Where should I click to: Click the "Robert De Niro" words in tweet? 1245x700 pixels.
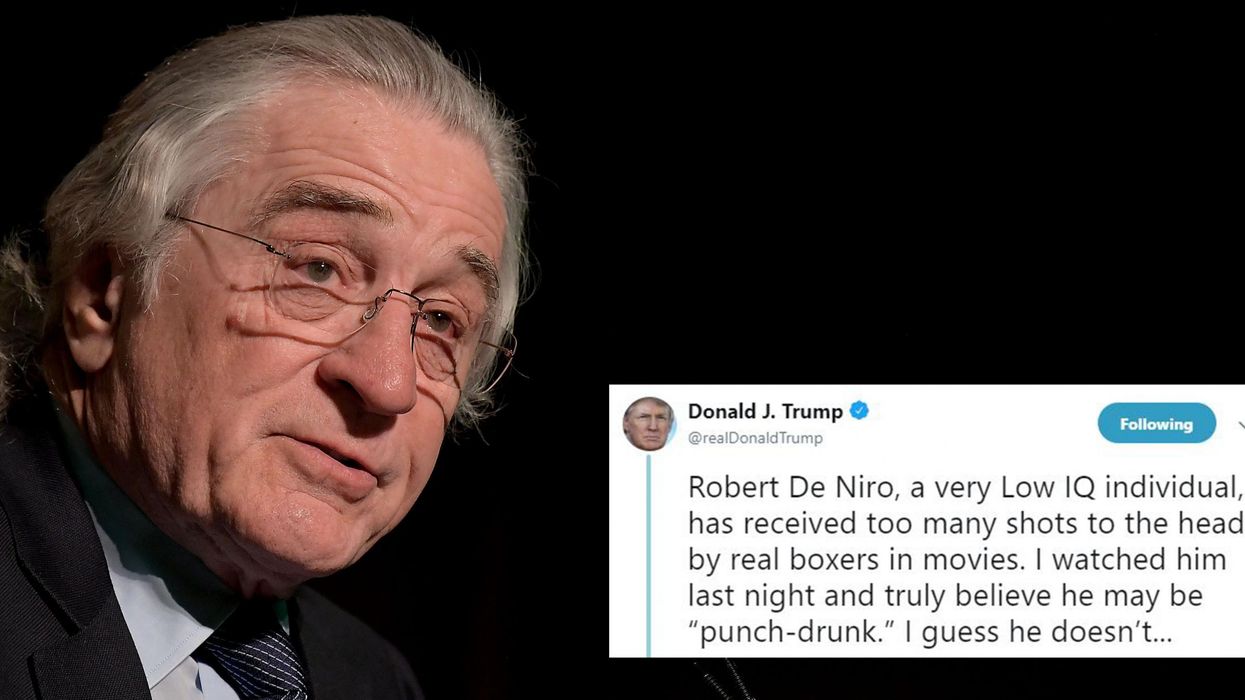click(x=772, y=487)
